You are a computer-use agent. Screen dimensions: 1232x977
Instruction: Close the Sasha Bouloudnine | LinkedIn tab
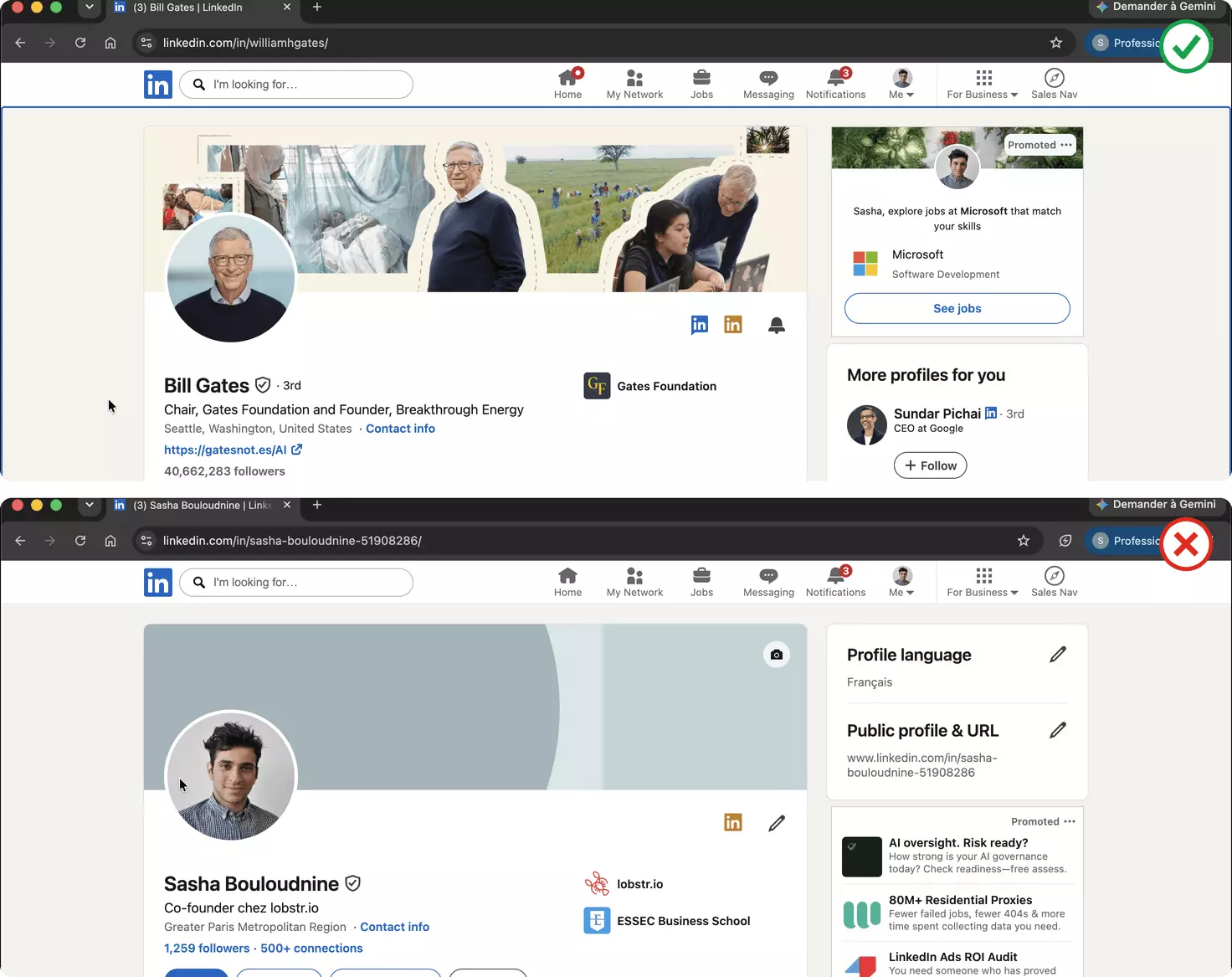click(287, 505)
